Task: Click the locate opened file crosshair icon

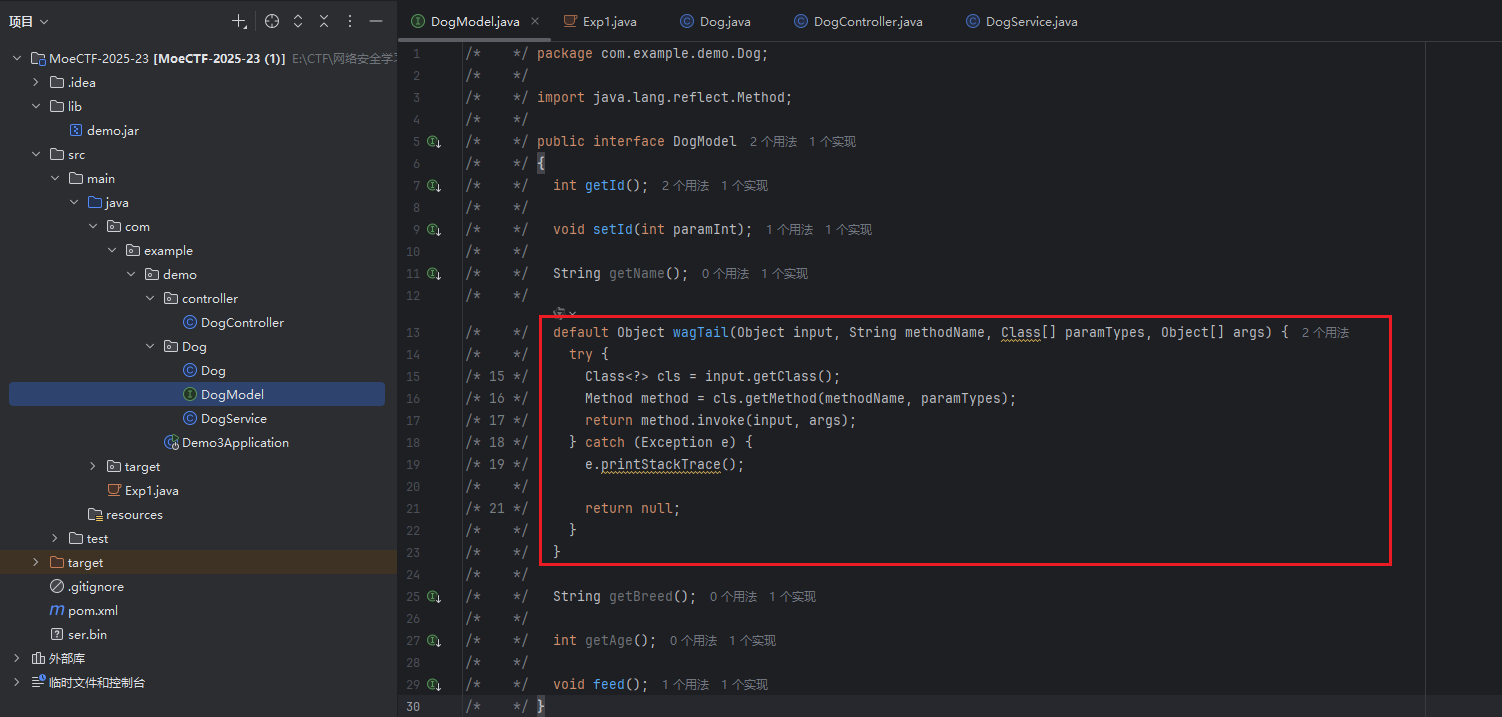Action: [x=272, y=21]
